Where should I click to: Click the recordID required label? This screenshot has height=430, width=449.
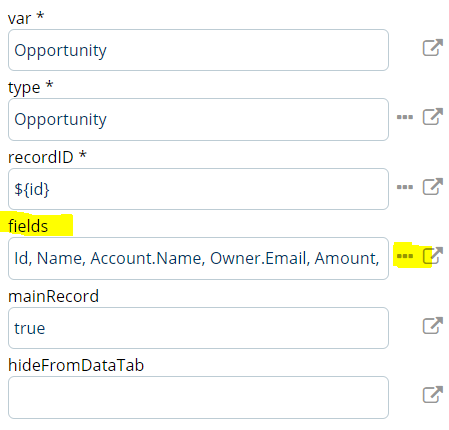coord(47,157)
